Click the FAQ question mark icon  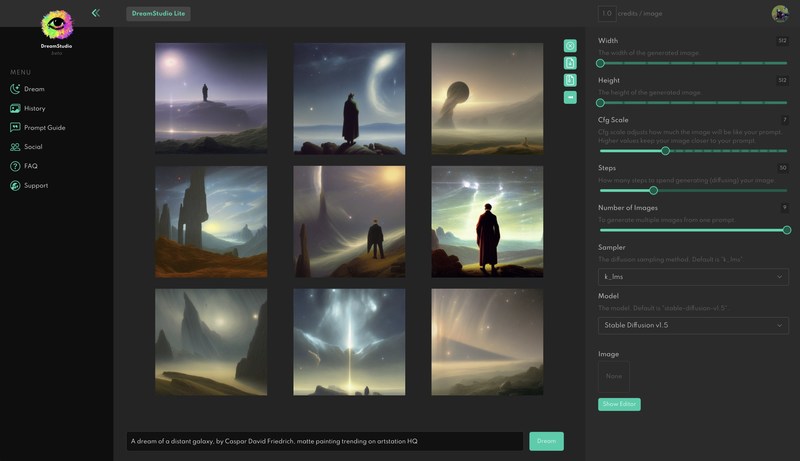click(x=15, y=166)
